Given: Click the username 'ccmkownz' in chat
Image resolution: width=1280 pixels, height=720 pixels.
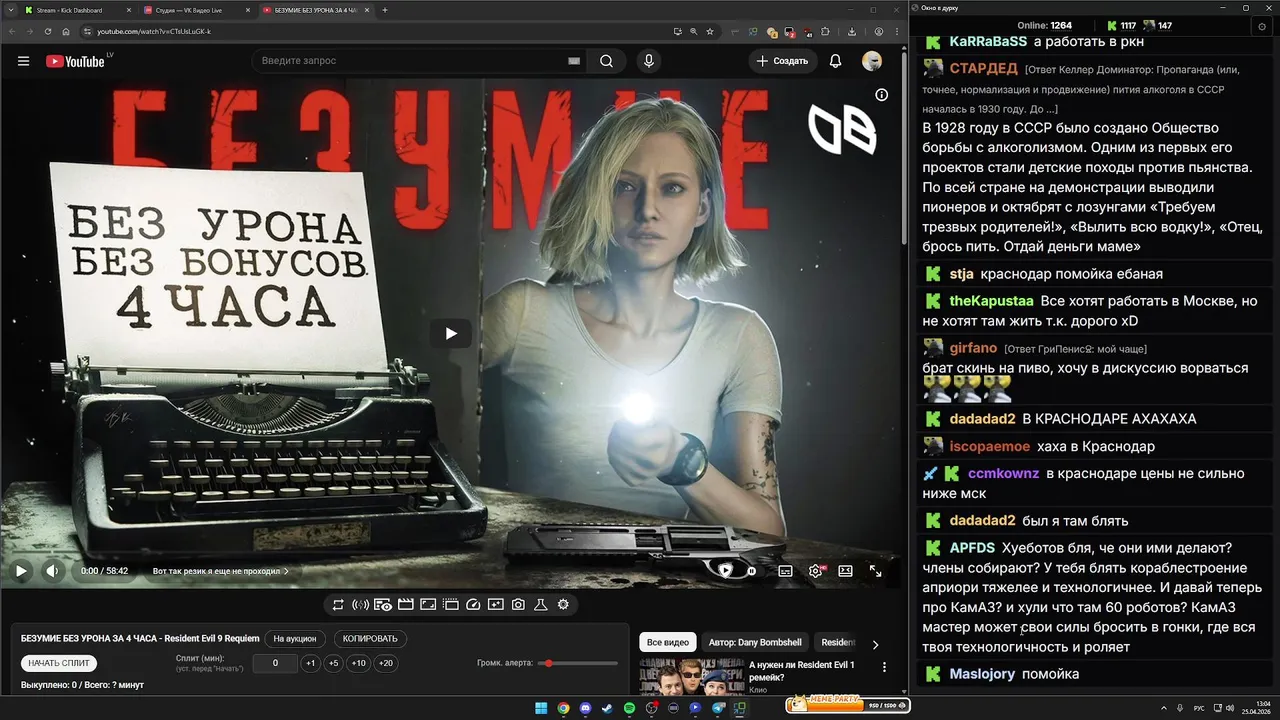Looking at the screenshot, I should point(1003,473).
